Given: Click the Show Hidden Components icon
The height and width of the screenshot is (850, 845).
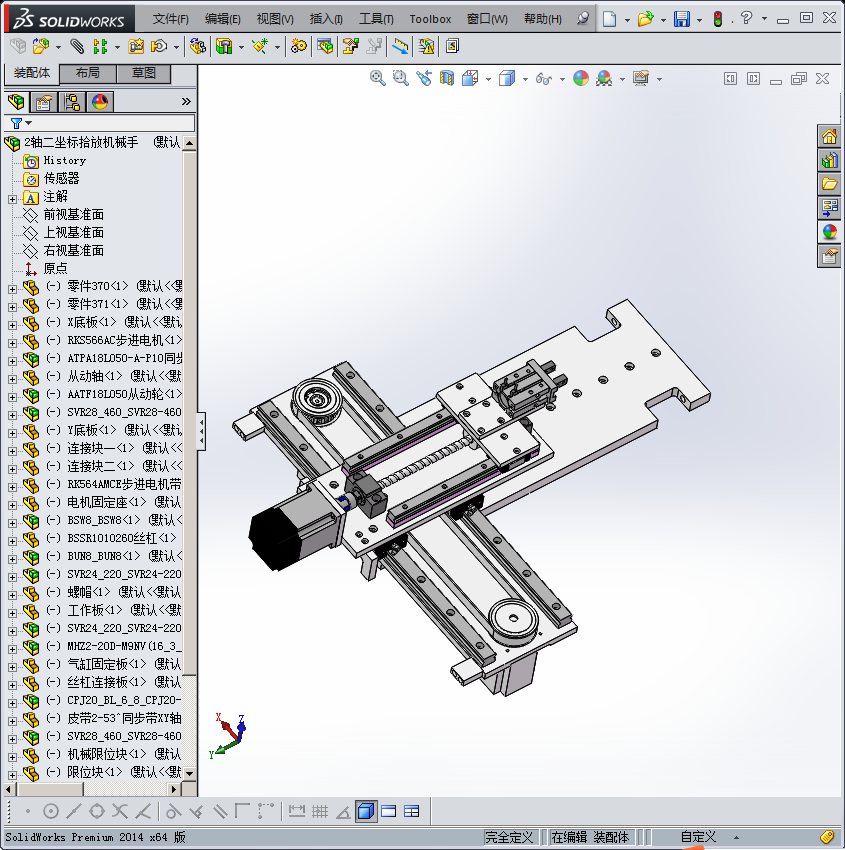Looking at the screenshot, I should coord(197,47).
